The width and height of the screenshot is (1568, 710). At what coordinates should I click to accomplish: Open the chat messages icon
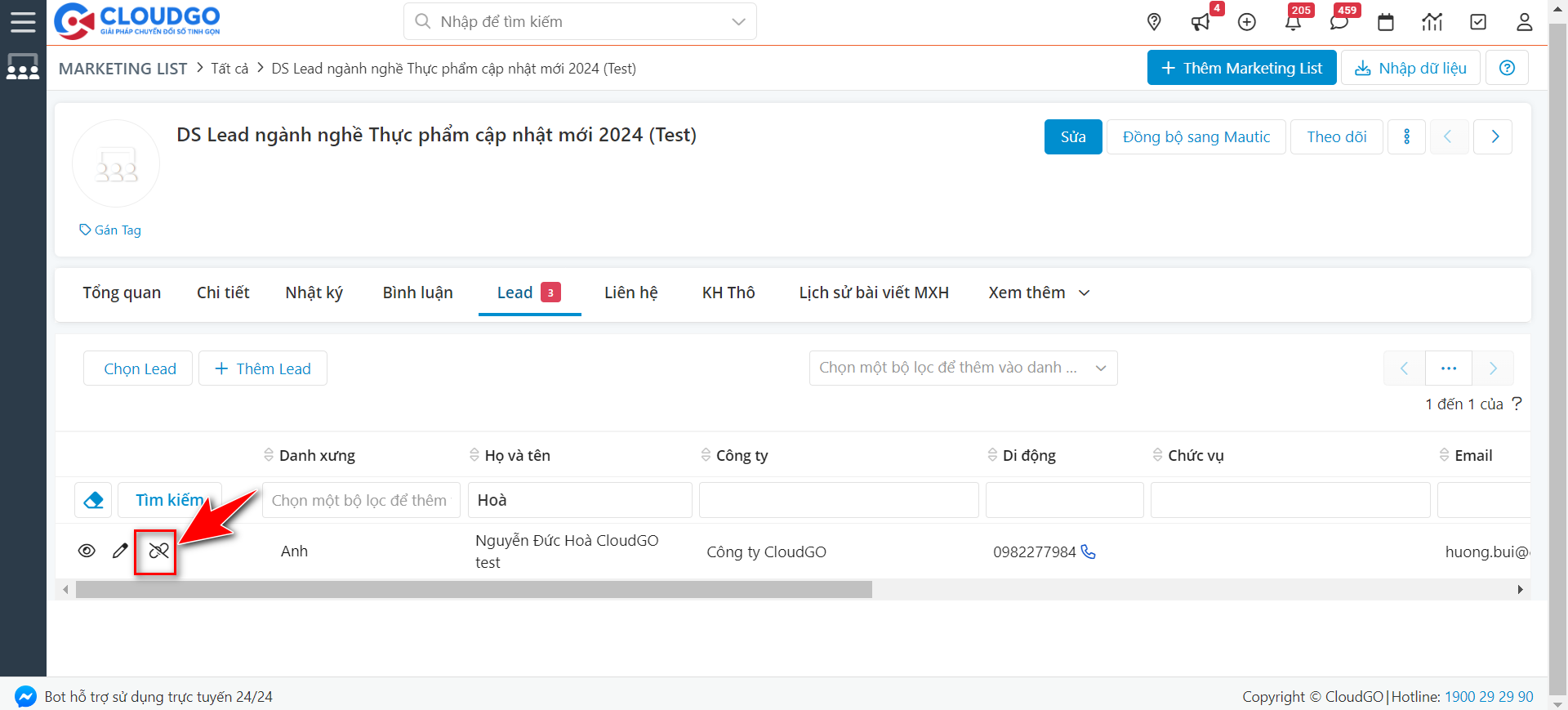click(1339, 22)
